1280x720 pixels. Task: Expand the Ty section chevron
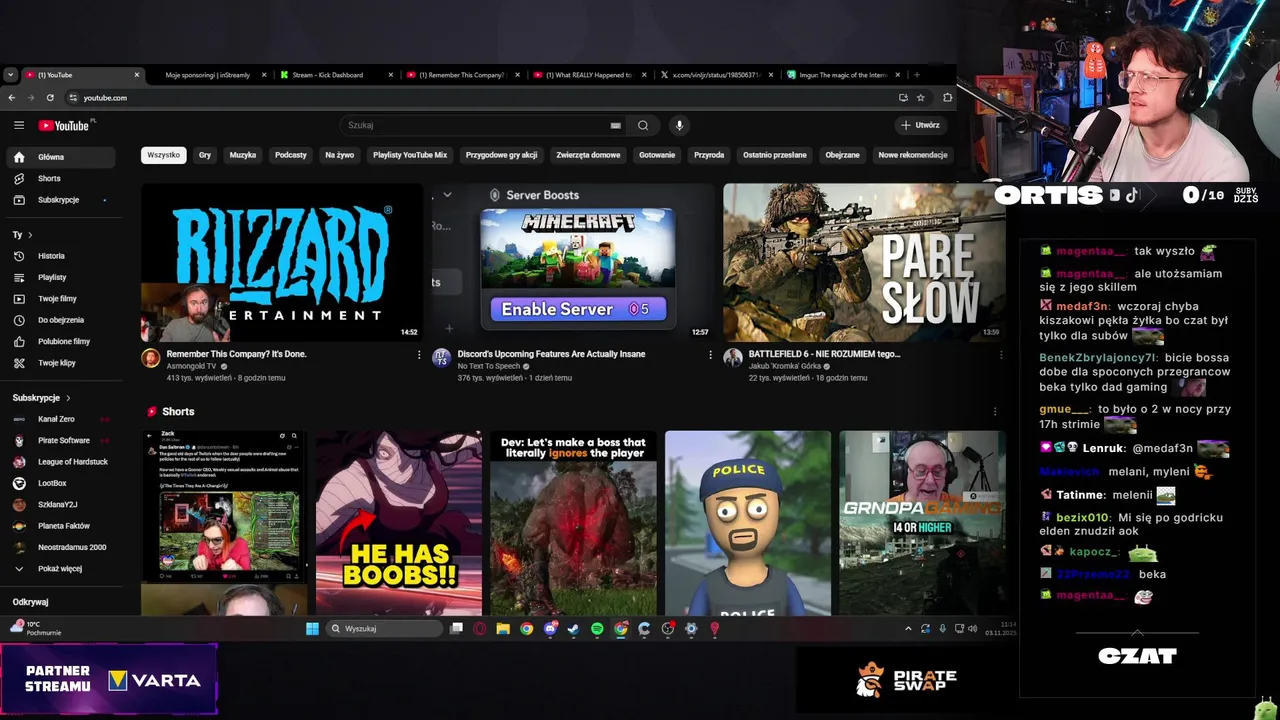[30, 235]
